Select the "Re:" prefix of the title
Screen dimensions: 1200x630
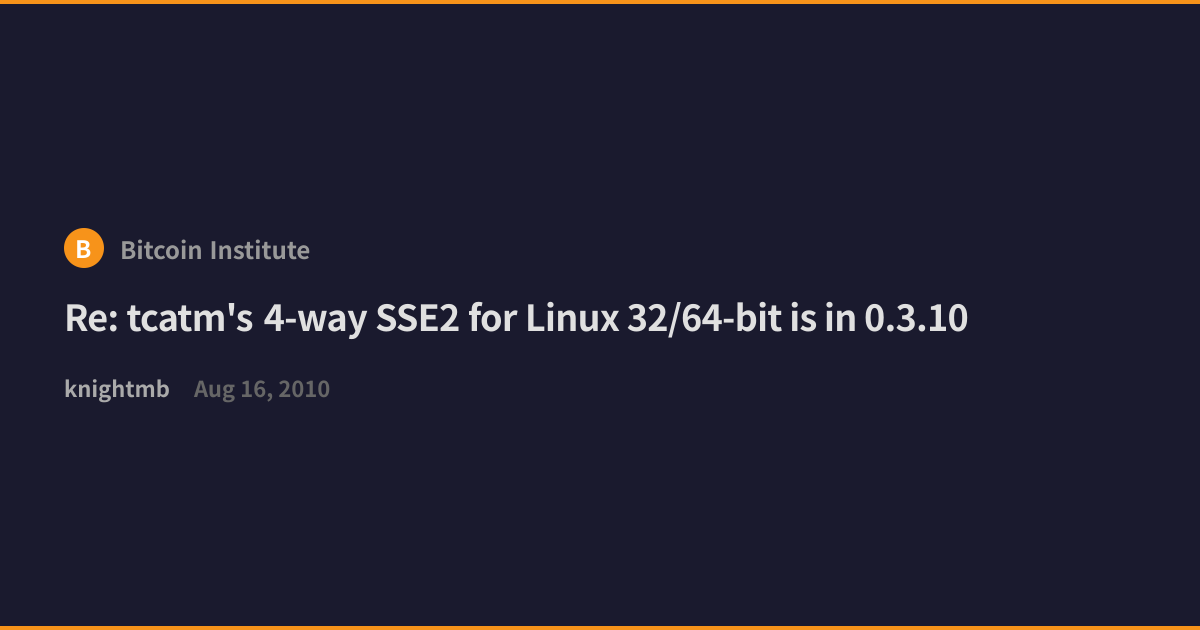90,319
